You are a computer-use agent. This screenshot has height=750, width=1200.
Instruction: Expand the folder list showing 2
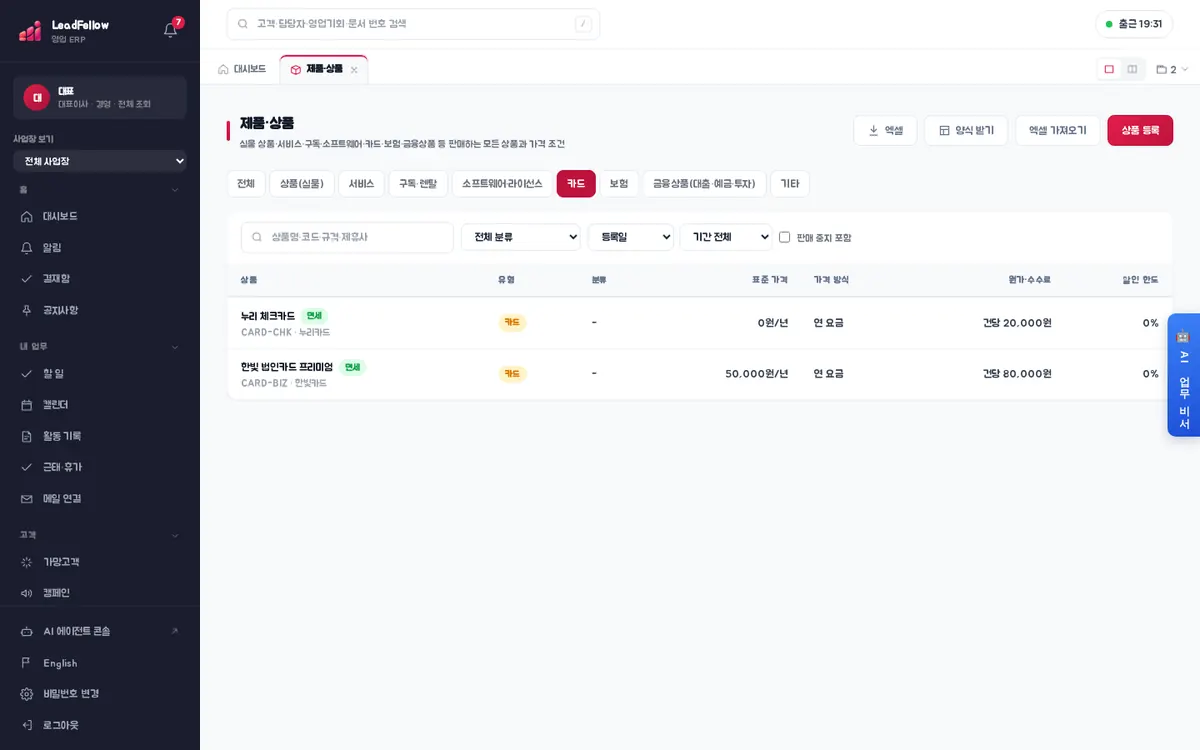(x=1172, y=70)
